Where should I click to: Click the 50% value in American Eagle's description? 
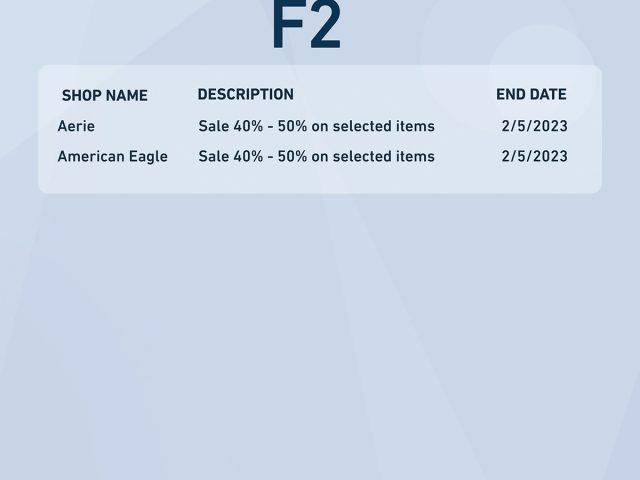[292, 156]
